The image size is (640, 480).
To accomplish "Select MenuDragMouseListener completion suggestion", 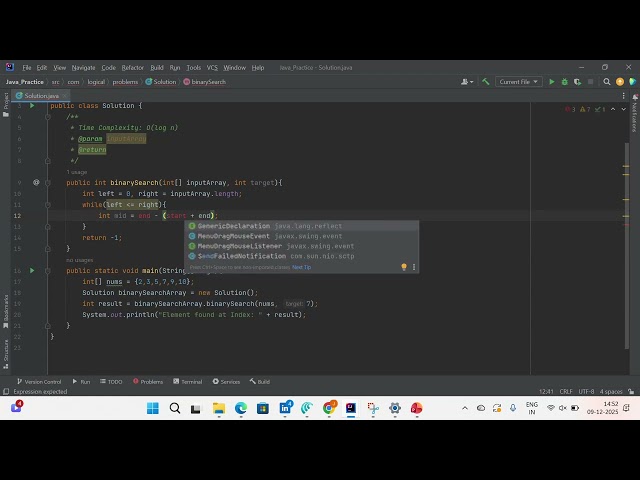I will 302,246.
